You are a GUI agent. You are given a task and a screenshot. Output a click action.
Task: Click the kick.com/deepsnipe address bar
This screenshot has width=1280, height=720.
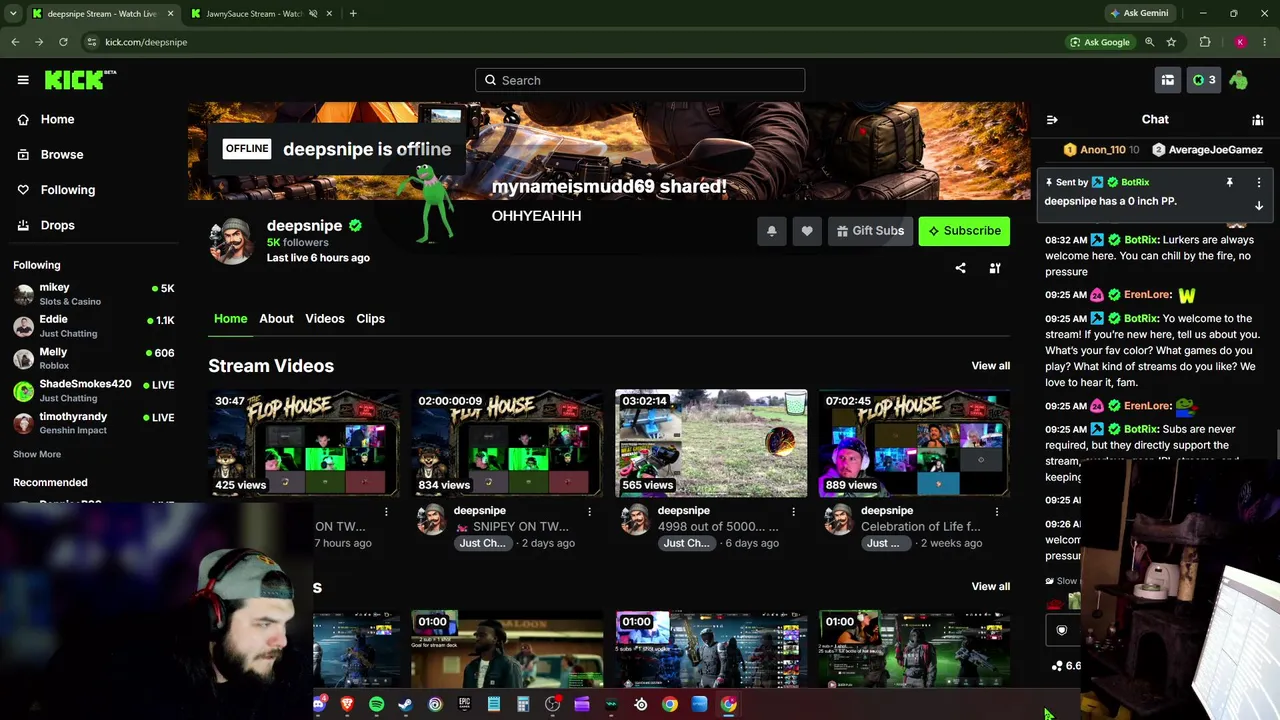146,42
